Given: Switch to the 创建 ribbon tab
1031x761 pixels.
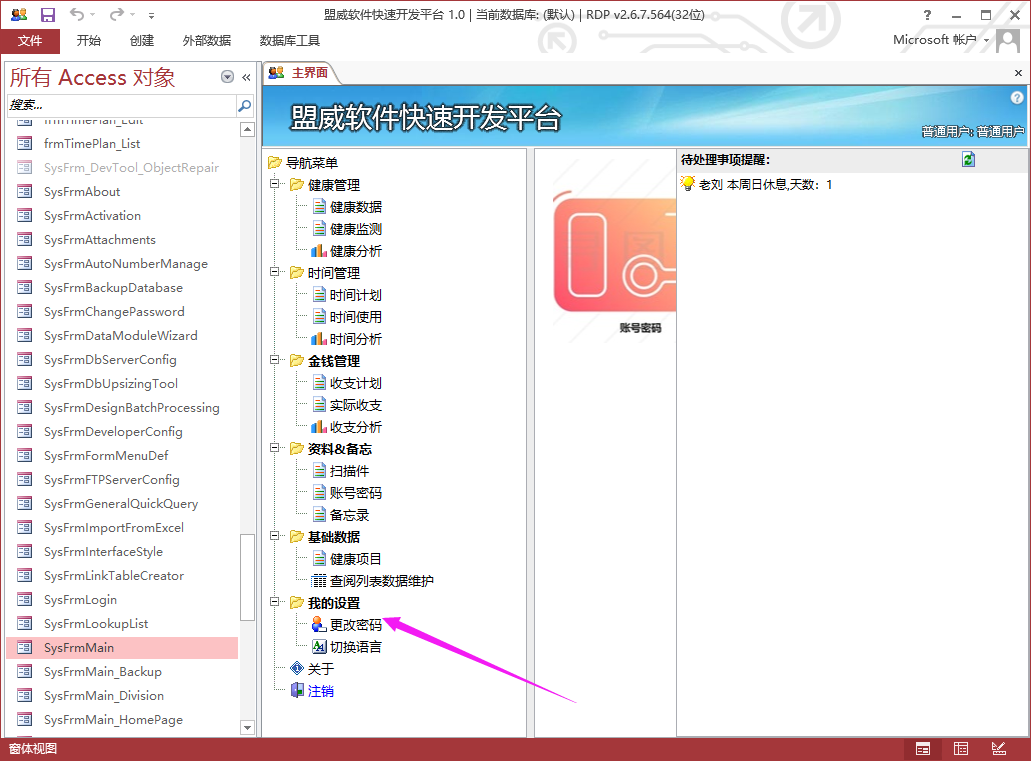Looking at the screenshot, I should [142, 41].
